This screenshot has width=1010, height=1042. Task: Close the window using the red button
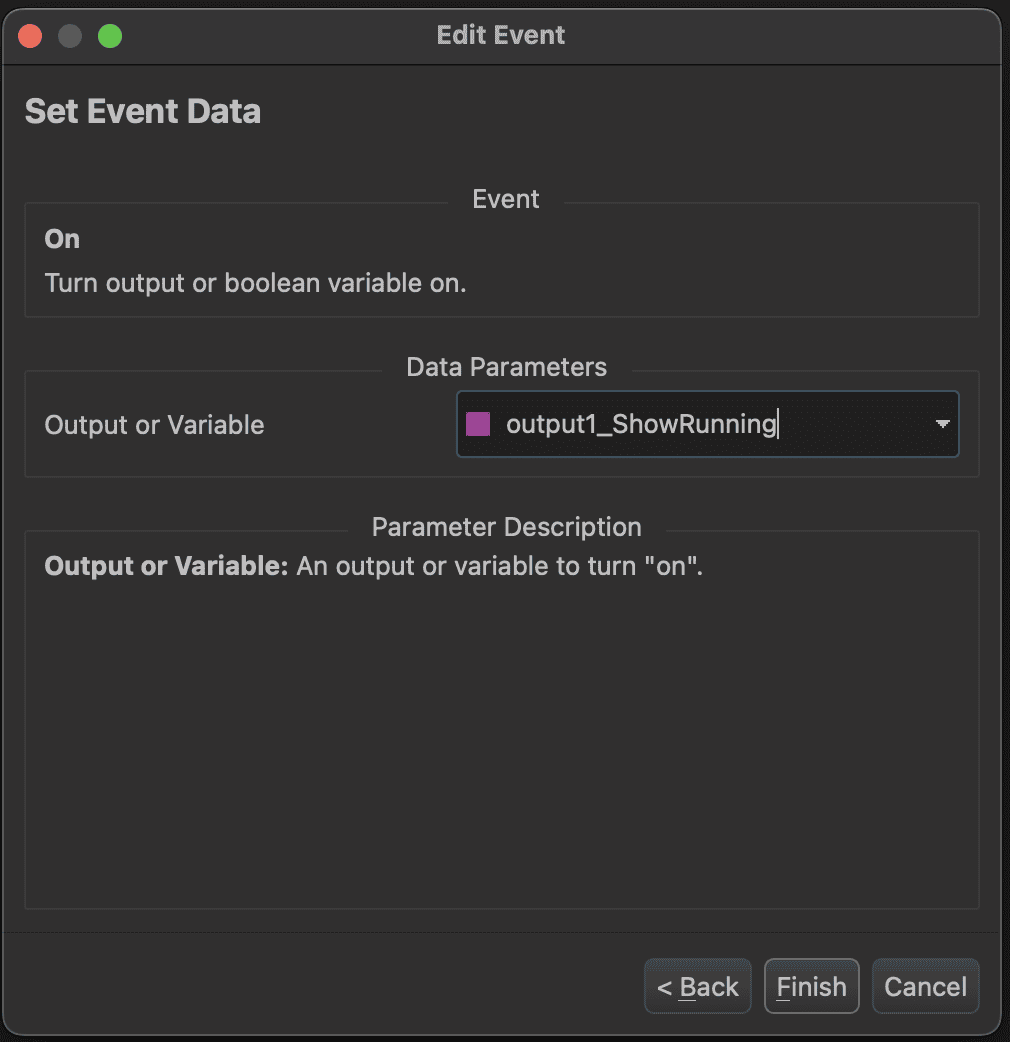(30, 36)
